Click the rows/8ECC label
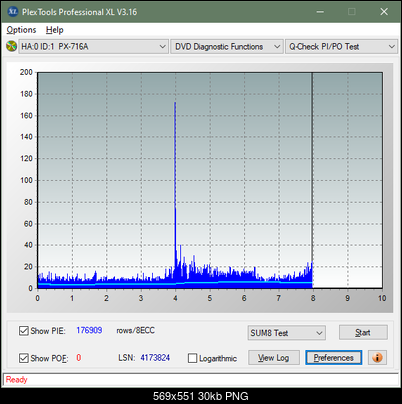402x404 pixels. (x=135, y=330)
